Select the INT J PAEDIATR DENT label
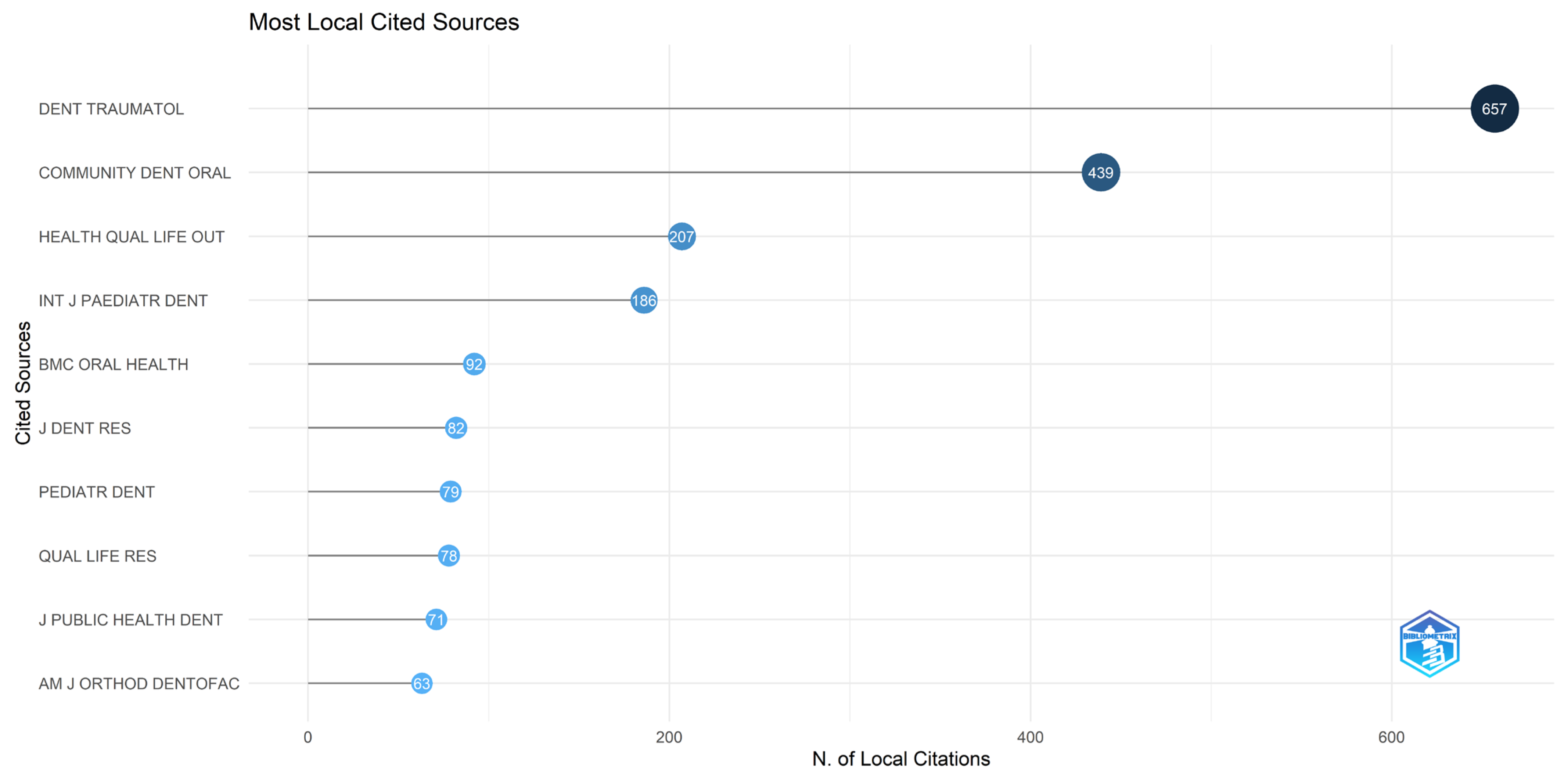Viewport: 1568px width, 781px height. click(123, 301)
